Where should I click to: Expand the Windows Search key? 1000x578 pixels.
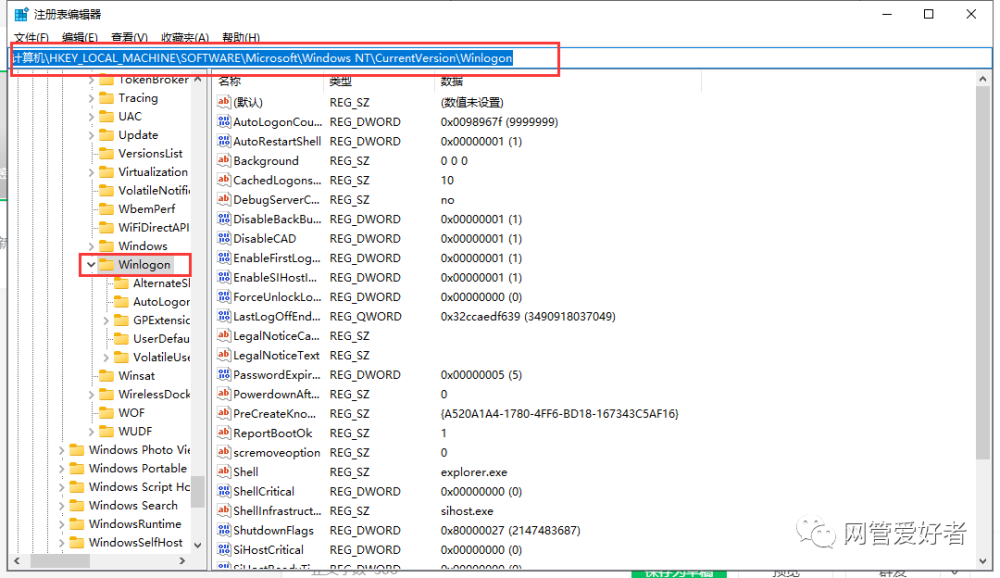pyautogui.click(x=61, y=505)
